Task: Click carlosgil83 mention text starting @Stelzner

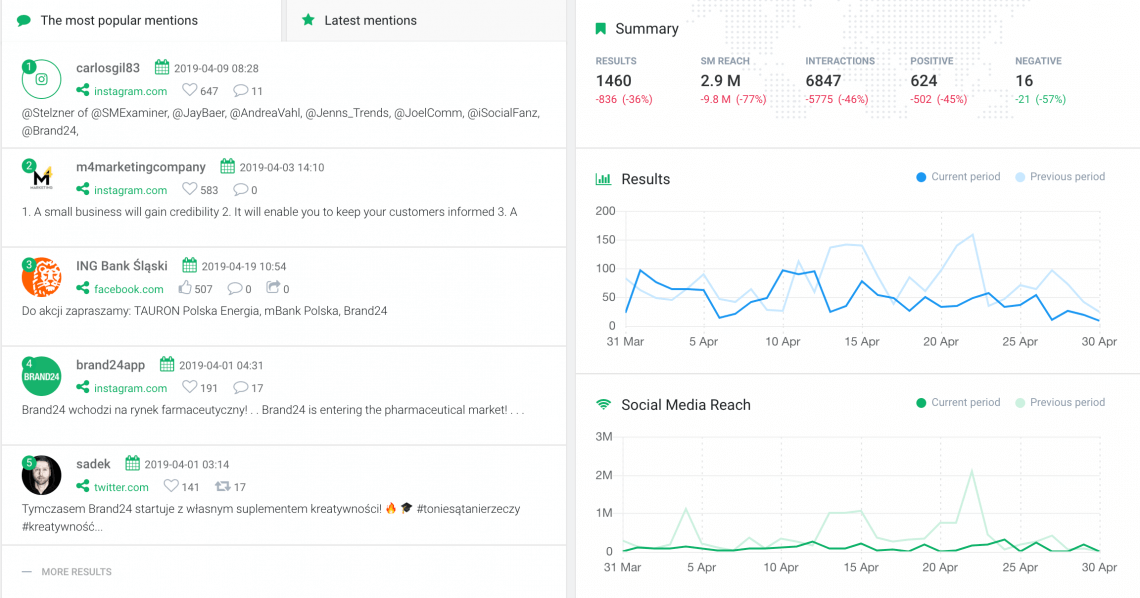Action: pyautogui.click(x=281, y=122)
